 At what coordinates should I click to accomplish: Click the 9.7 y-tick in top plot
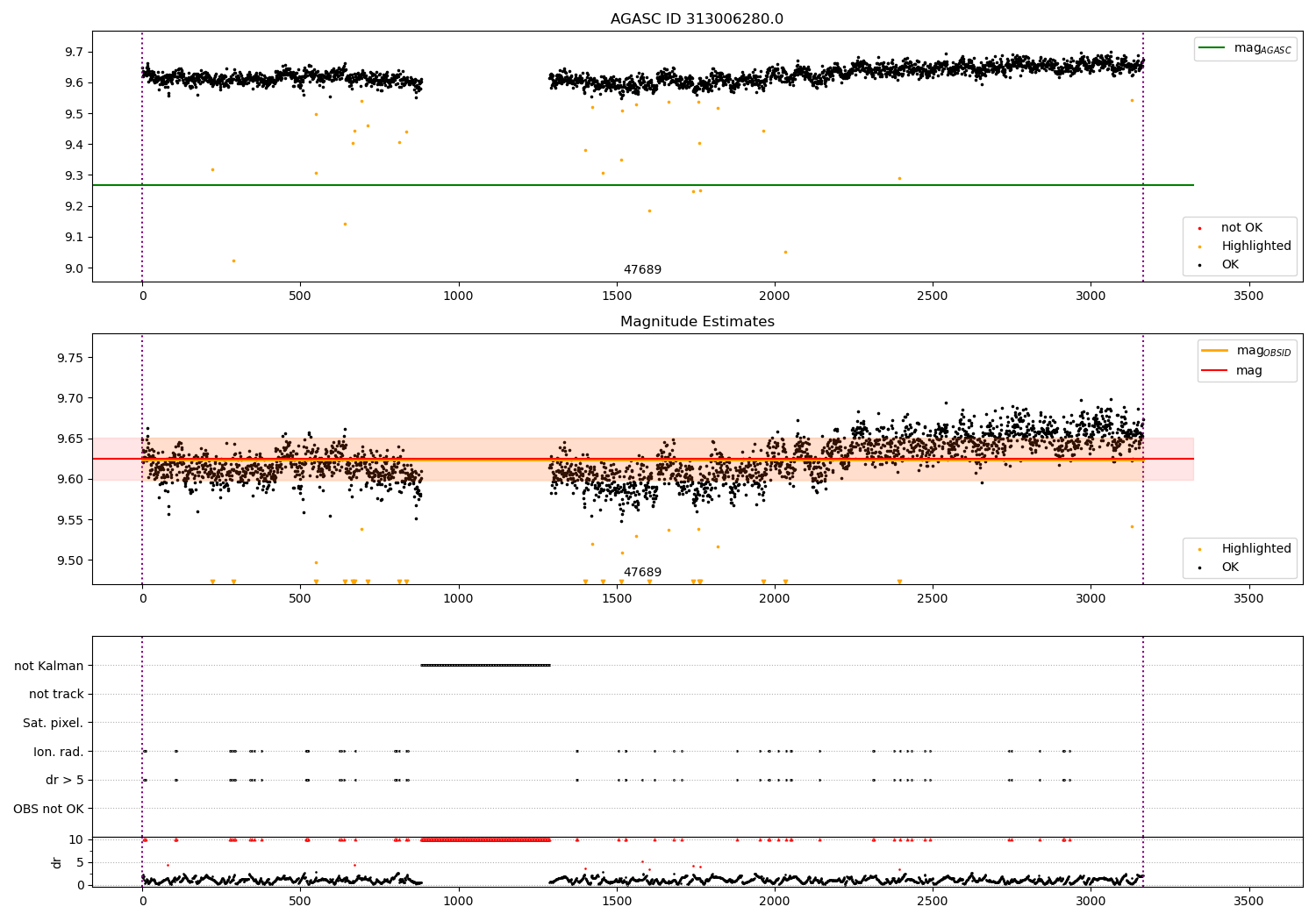pyautogui.click(x=74, y=52)
